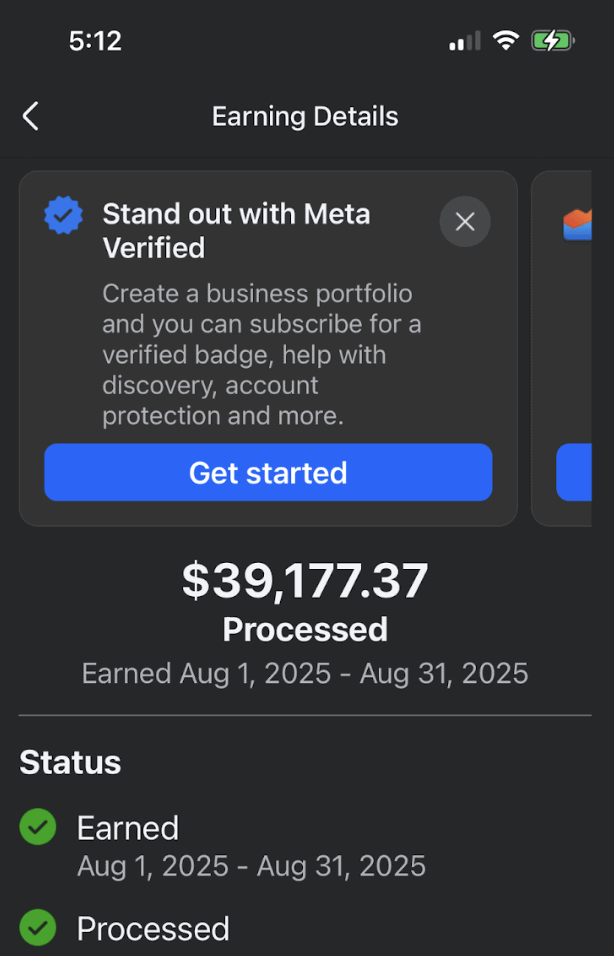
Task: Open the Earned status entry
Action: (x=127, y=827)
